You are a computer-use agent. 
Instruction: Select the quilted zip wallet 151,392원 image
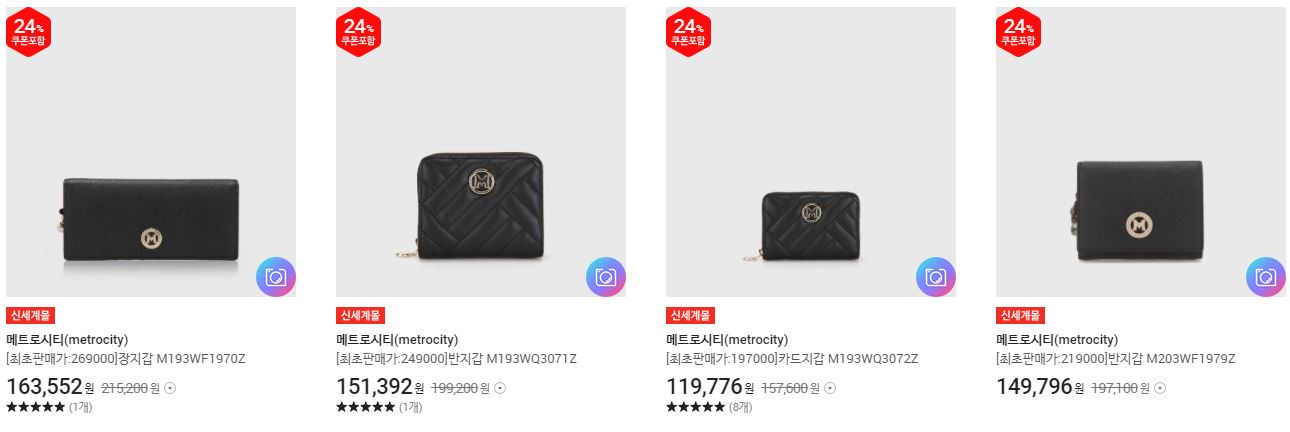tap(481, 152)
